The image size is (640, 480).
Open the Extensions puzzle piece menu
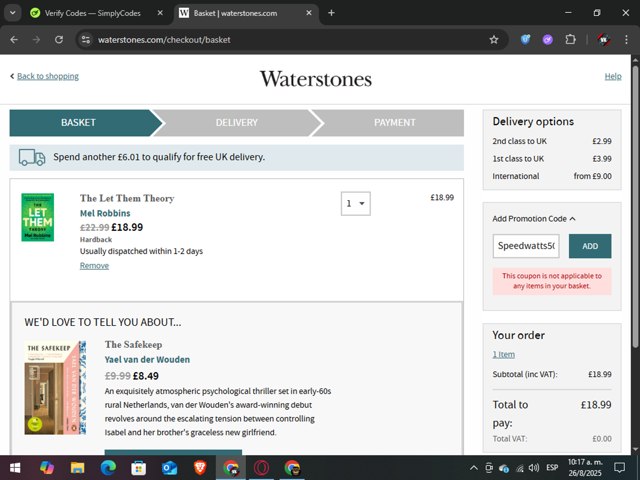tap(570, 40)
